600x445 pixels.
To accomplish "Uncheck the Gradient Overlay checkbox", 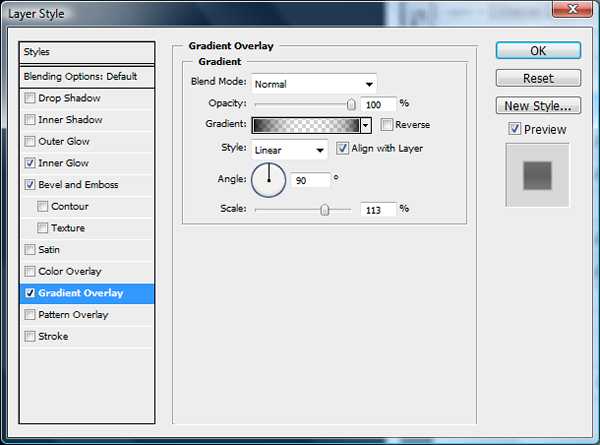I will 29,293.
